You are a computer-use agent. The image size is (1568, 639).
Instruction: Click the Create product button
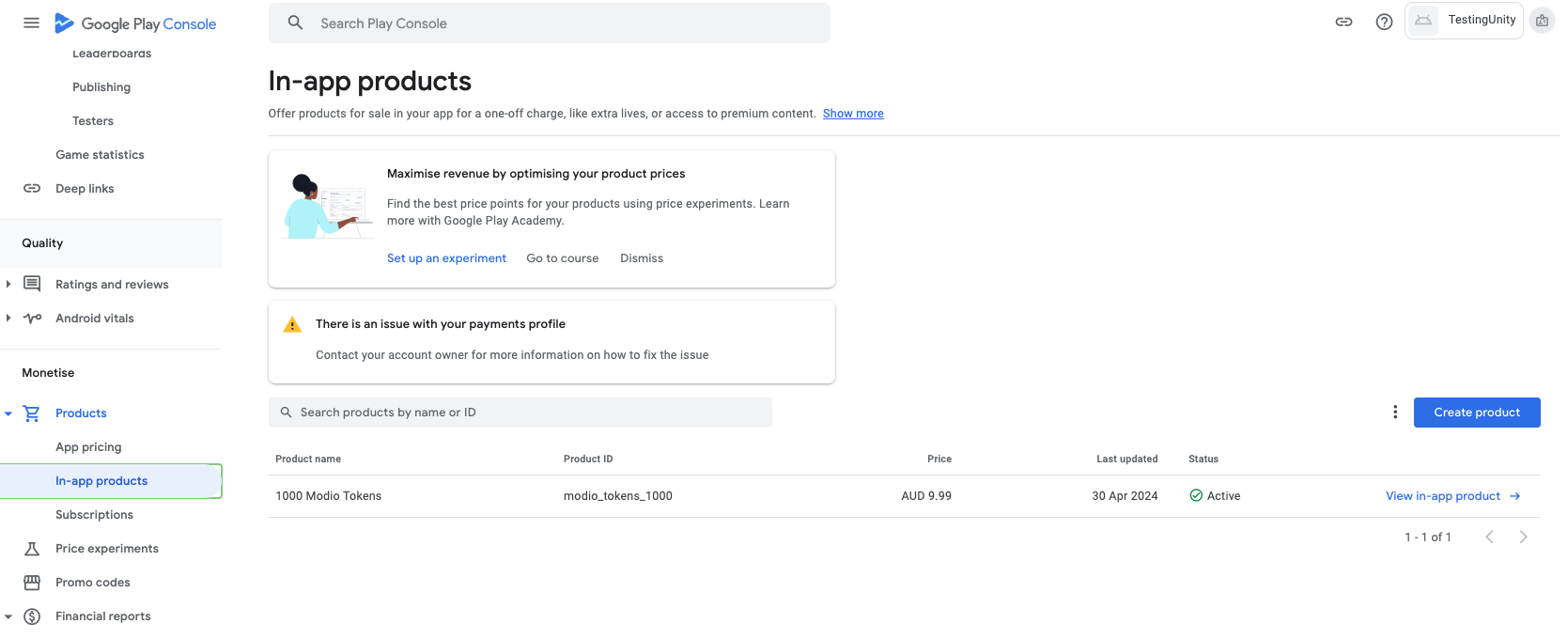click(x=1477, y=412)
